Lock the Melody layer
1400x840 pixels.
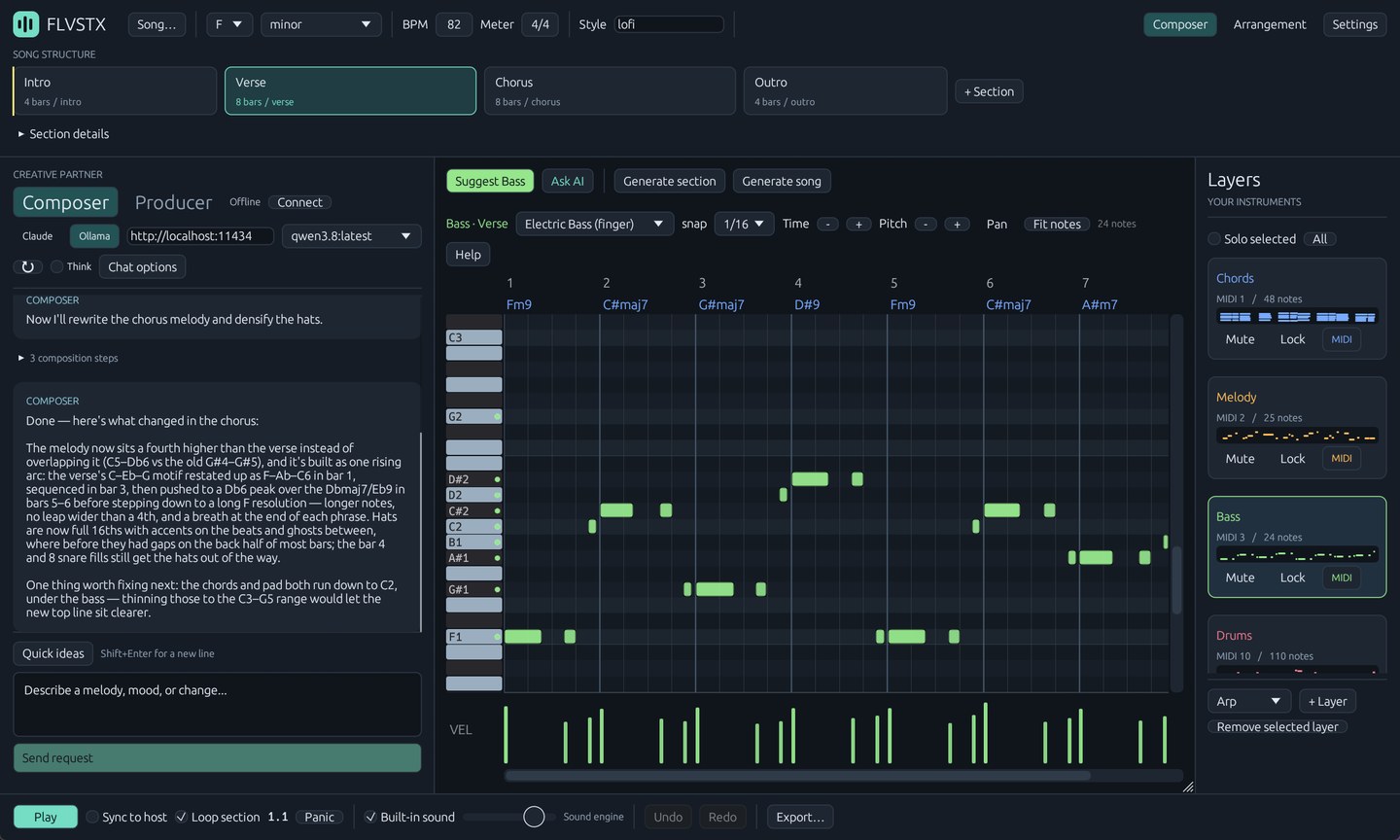point(1292,459)
